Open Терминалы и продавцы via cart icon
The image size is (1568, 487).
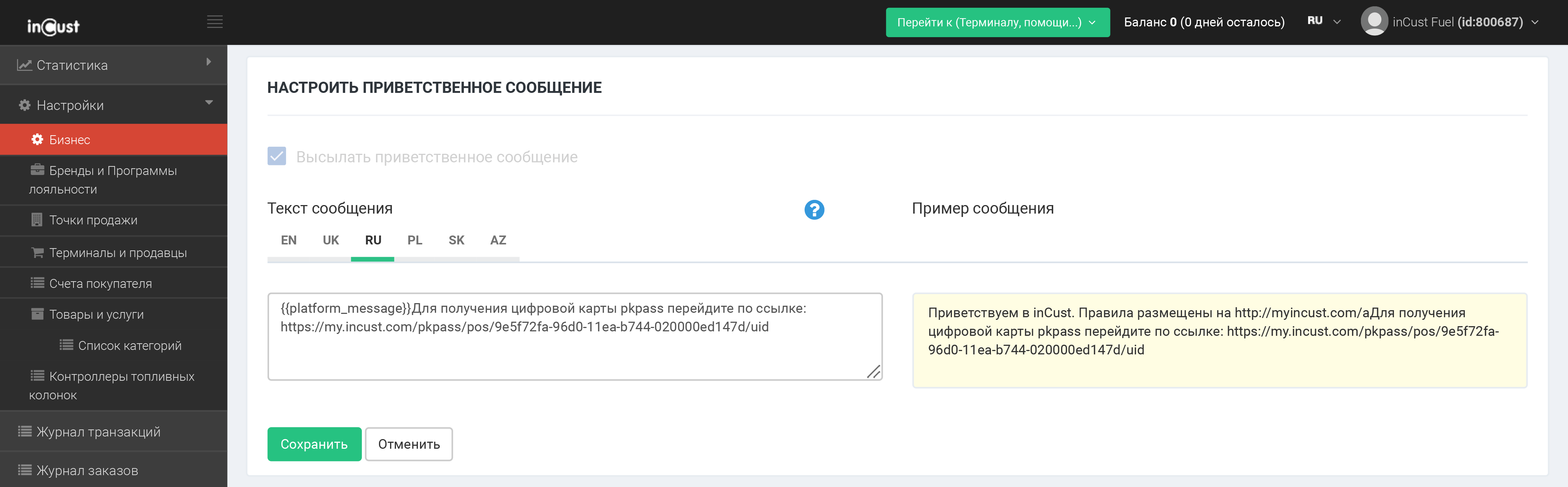[37, 253]
